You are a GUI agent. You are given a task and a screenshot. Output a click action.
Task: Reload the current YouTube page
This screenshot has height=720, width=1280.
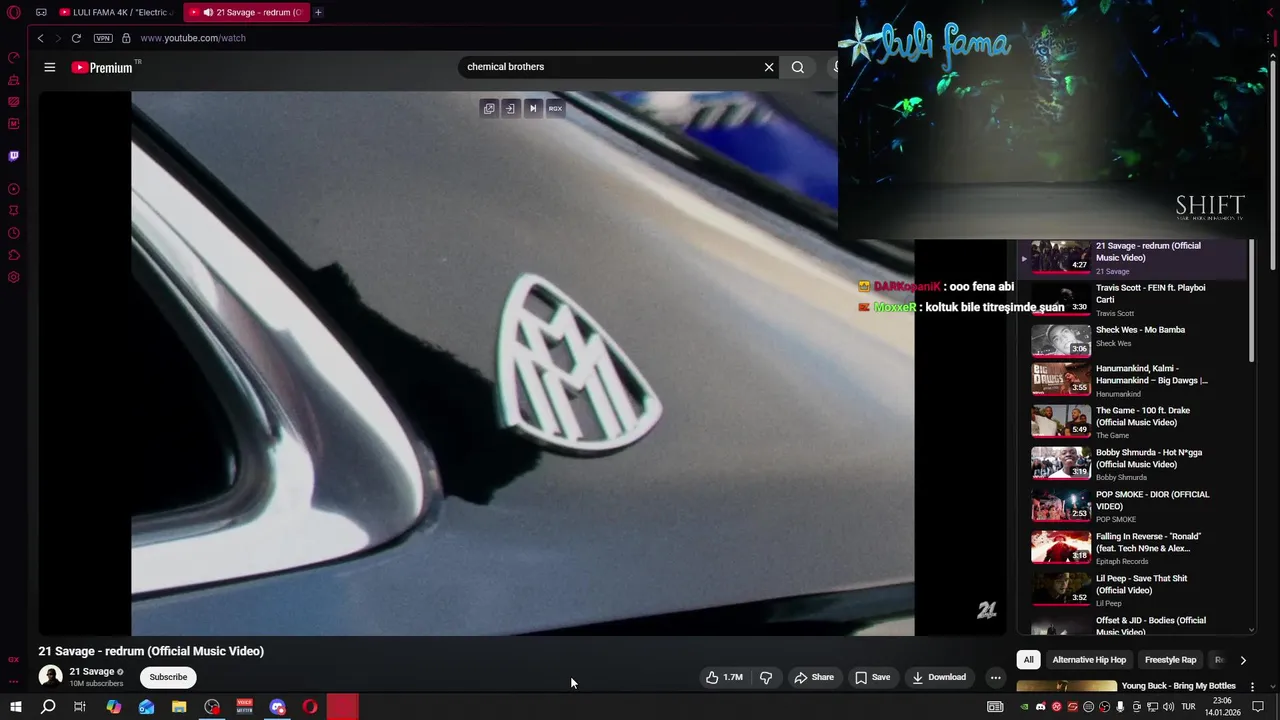(76, 38)
